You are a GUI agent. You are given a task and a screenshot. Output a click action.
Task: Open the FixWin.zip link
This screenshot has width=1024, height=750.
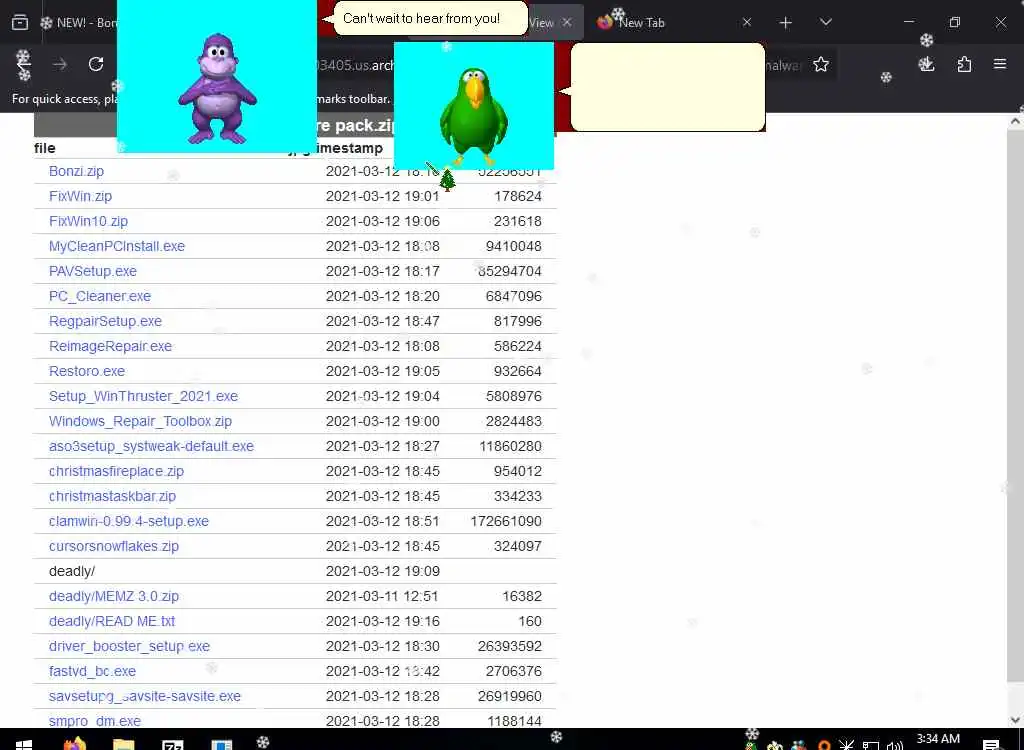click(80, 196)
